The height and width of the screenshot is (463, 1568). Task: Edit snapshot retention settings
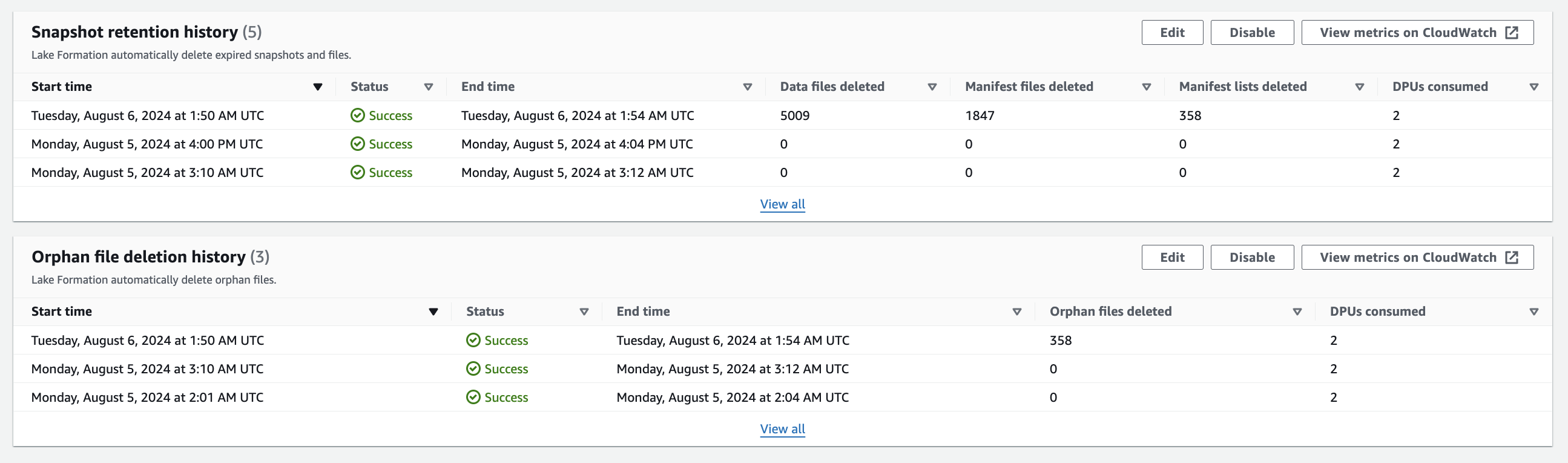click(1171, 33)
